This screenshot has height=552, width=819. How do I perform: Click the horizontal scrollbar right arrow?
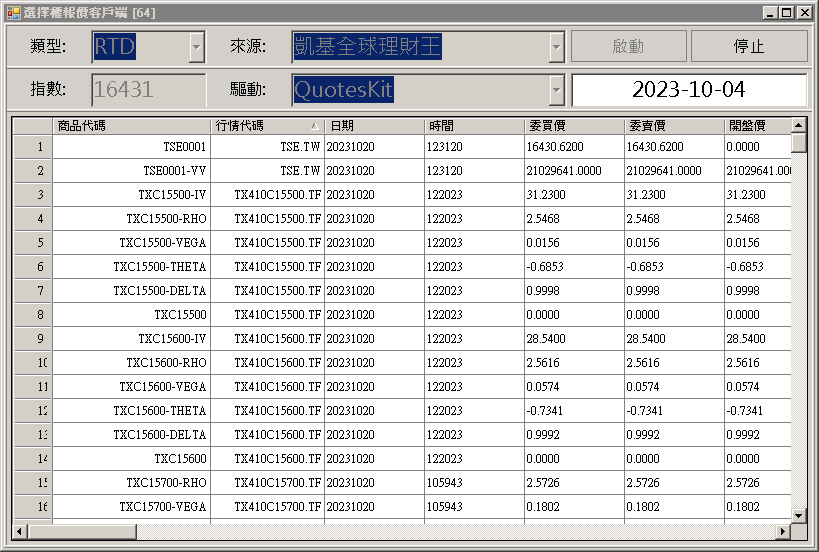tap(782, 532)
